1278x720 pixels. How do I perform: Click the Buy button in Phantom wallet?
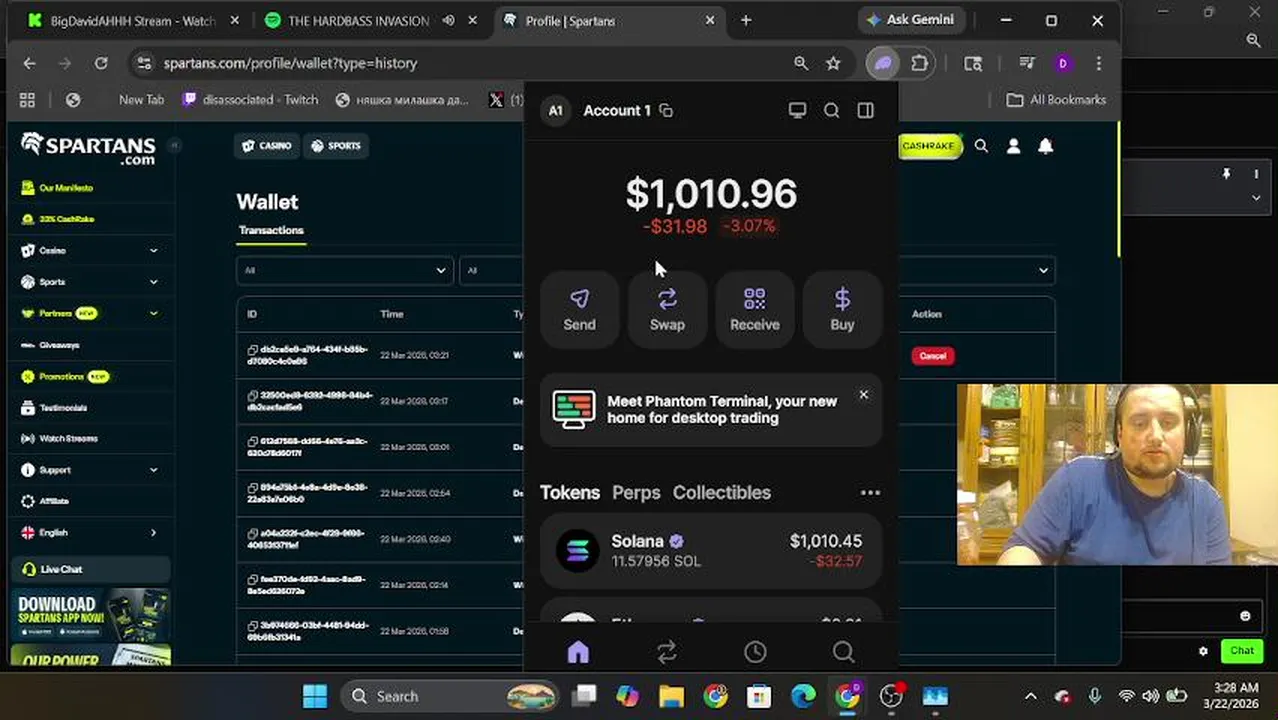842,310
